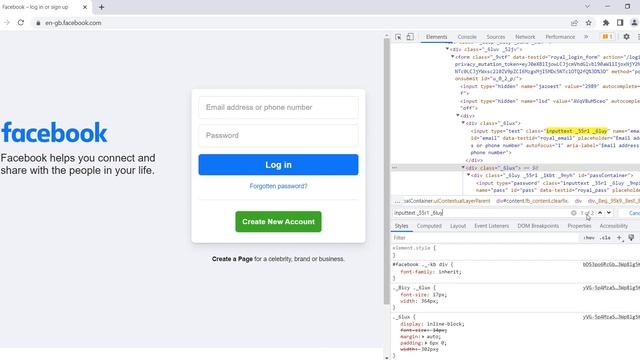View site info via the padlock icon
This screenshot has width=640, height=360.
click(38, 23)
